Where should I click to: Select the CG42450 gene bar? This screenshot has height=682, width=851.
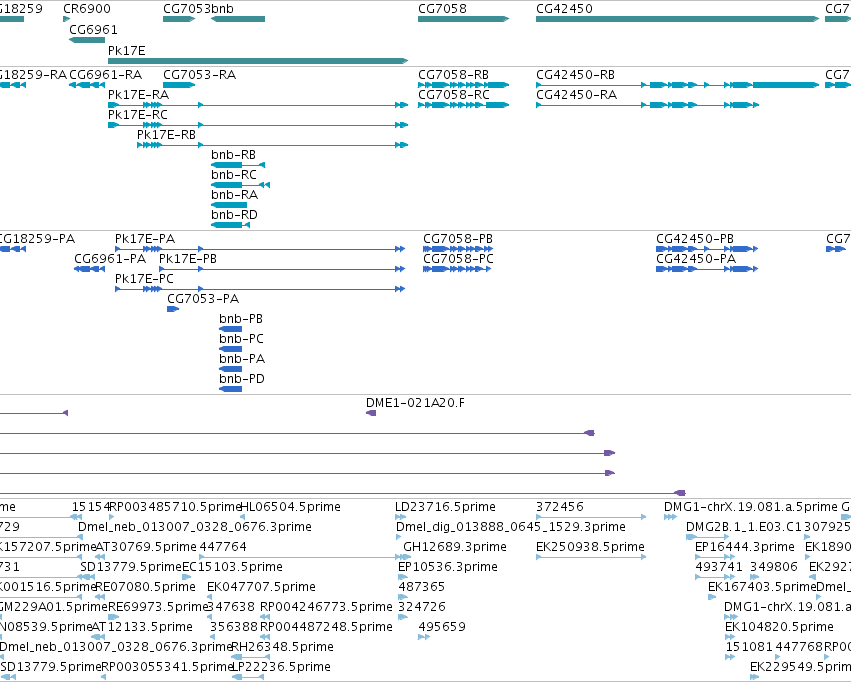(x=677, y=19)
